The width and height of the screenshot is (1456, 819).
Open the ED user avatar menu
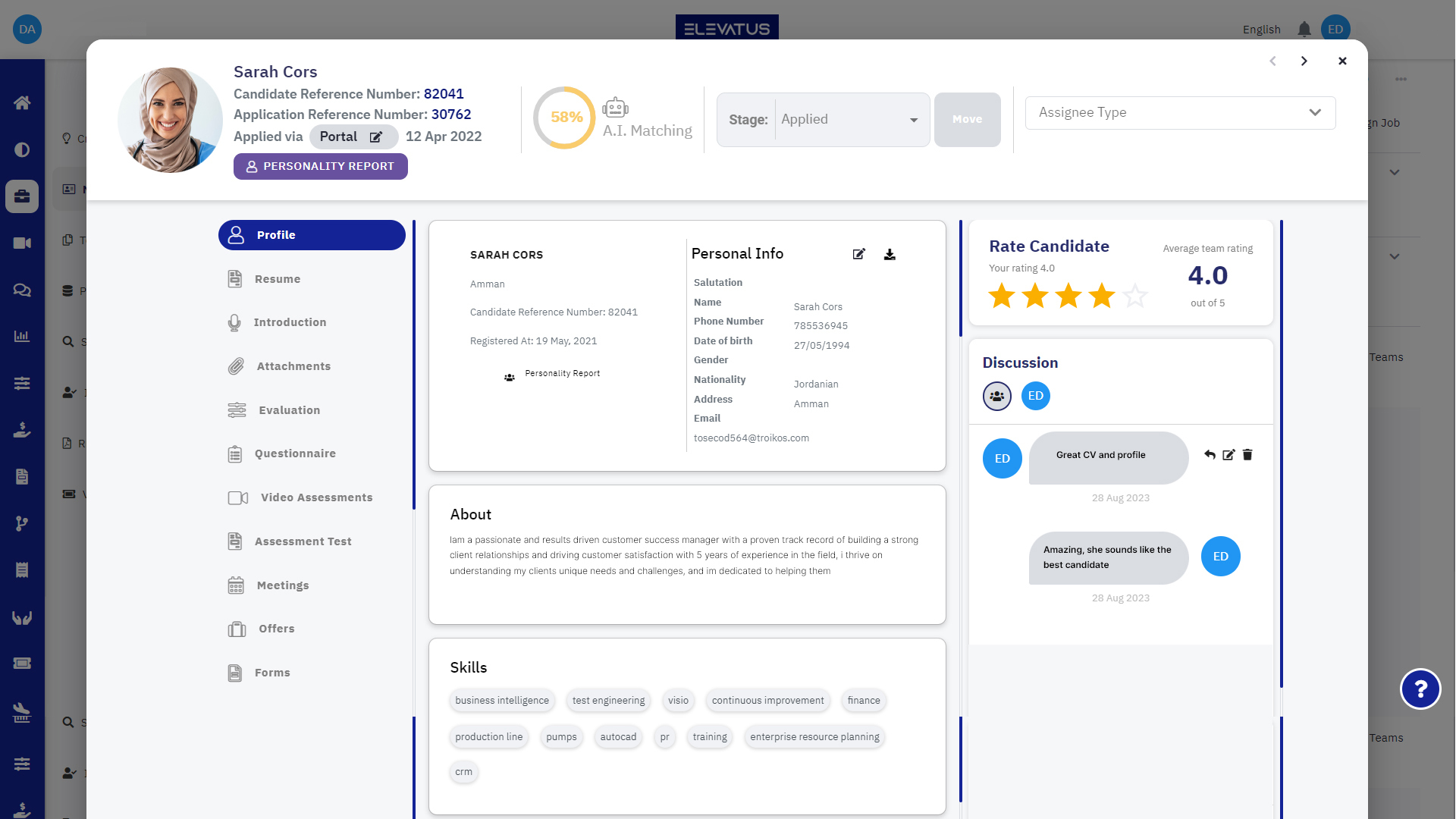(1335, 30)
